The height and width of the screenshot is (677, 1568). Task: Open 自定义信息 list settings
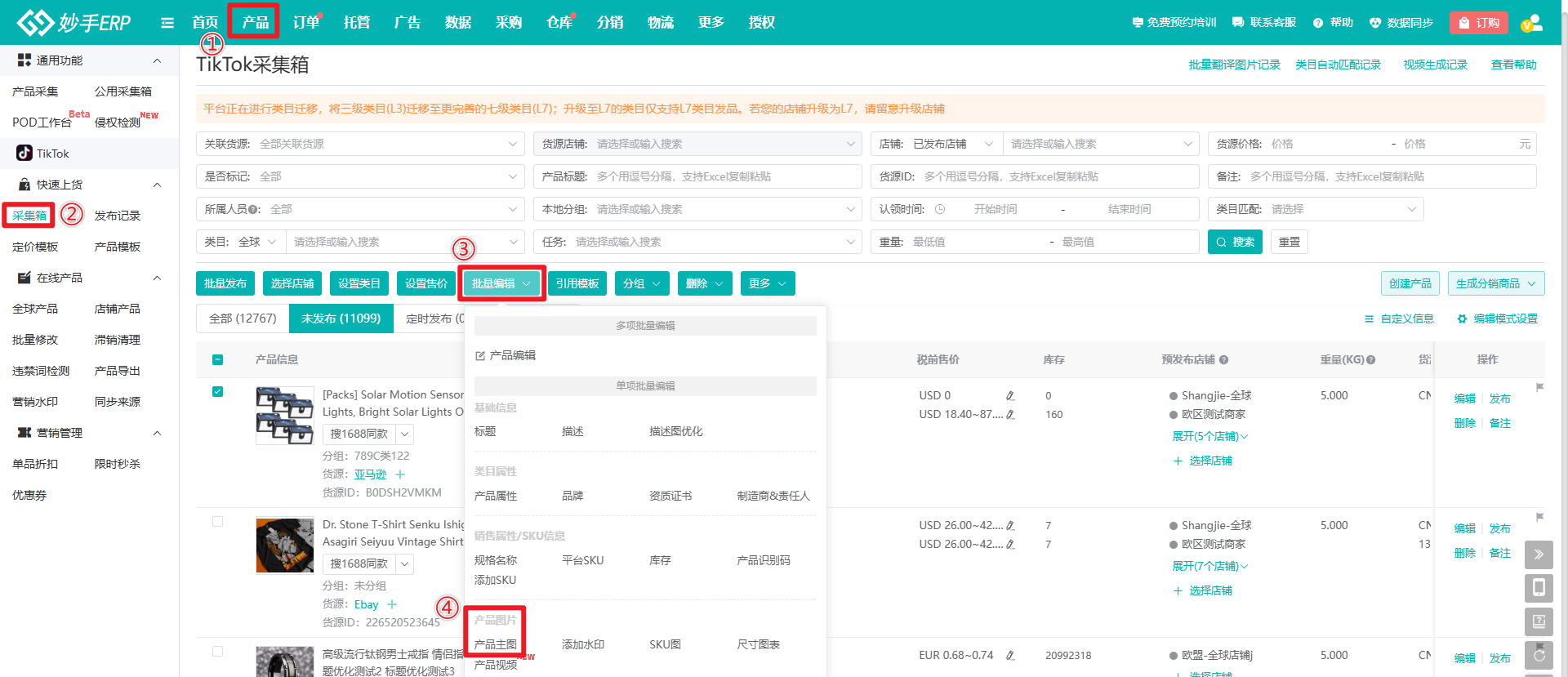point(1400,318)
